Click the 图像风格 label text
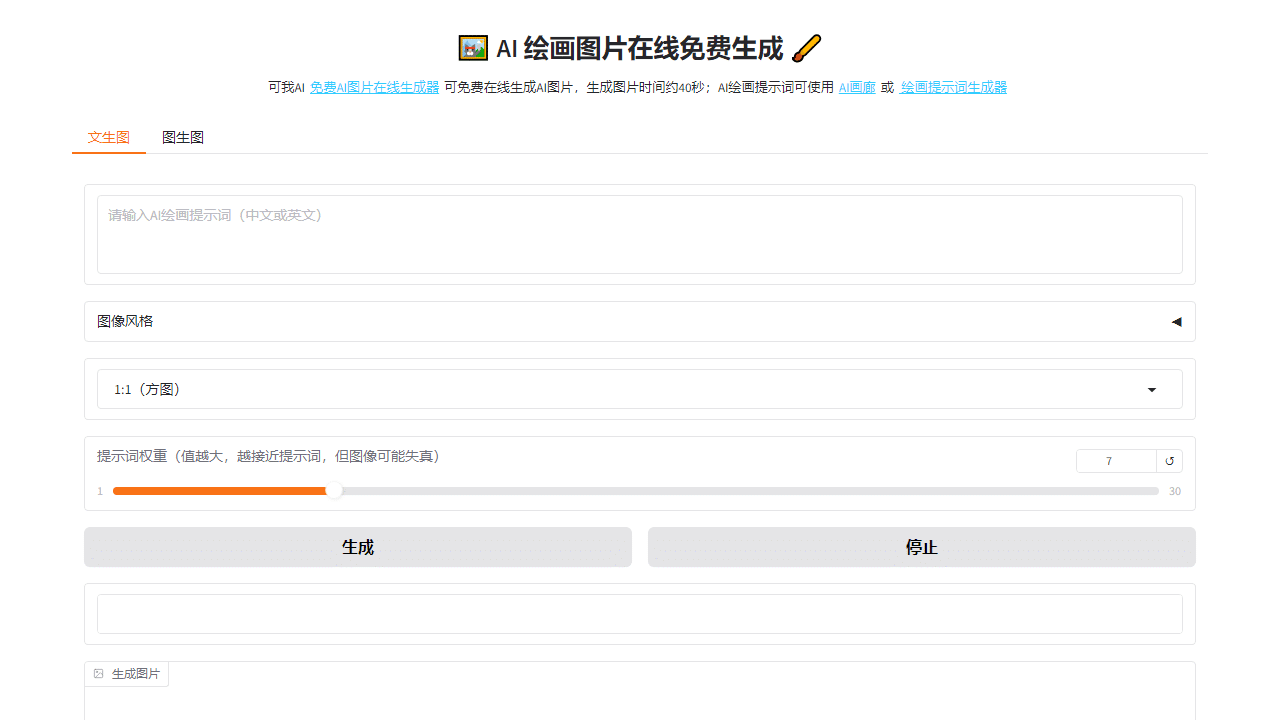This screenshot has width=1280, height=720. (x=125, y=321)
